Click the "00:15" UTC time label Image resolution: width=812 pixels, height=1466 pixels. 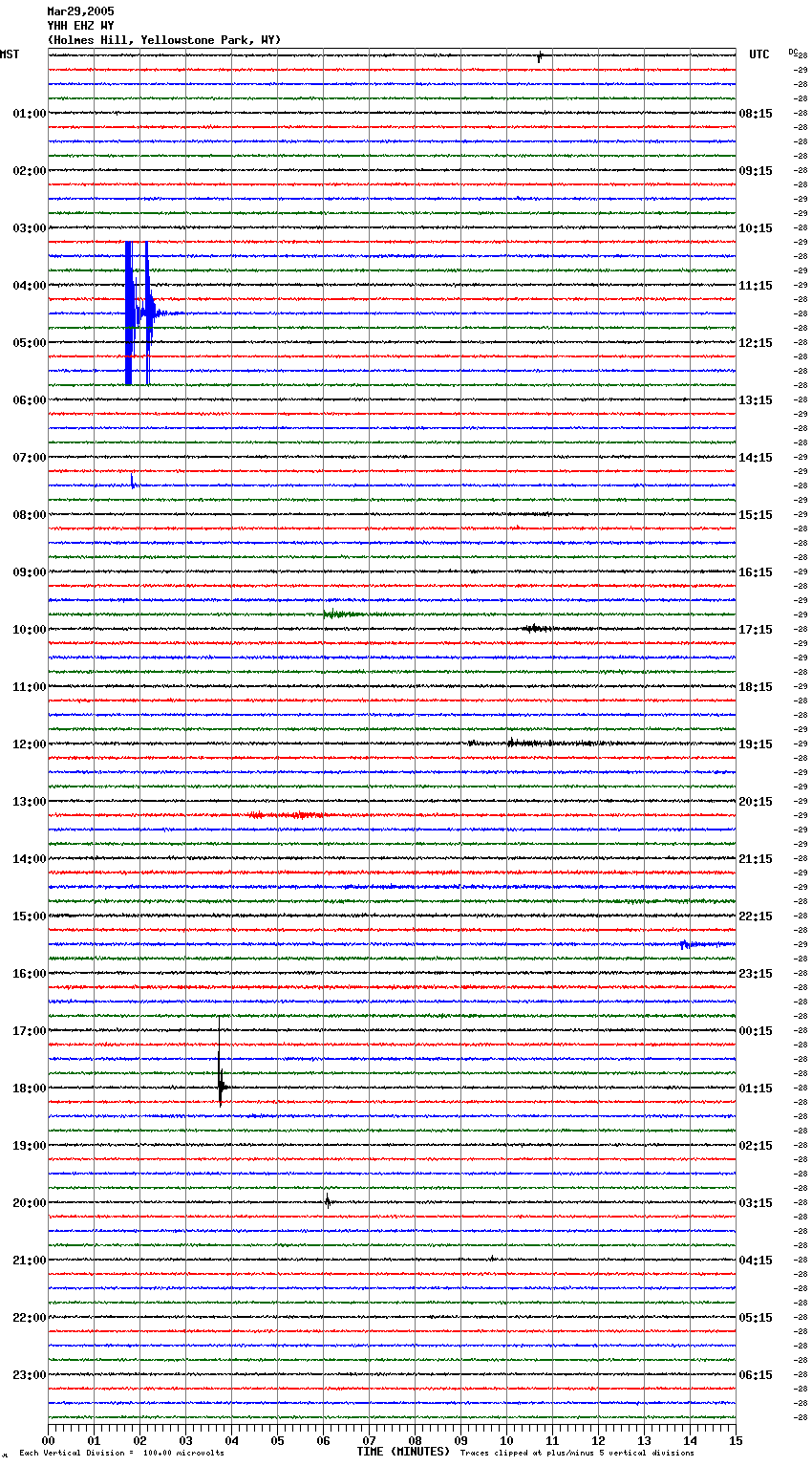756,1031
